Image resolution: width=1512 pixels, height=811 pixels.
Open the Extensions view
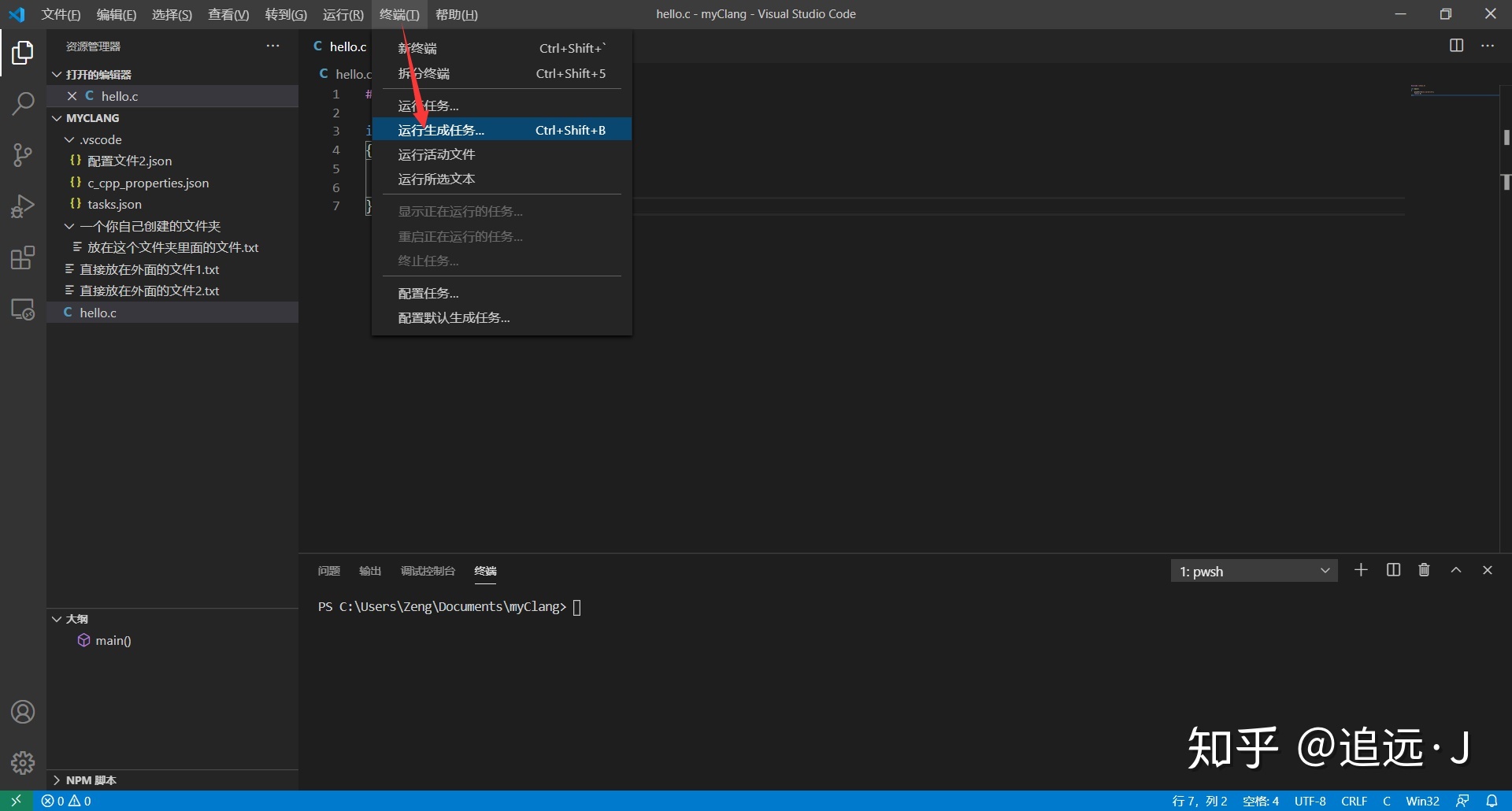[23, 257]
